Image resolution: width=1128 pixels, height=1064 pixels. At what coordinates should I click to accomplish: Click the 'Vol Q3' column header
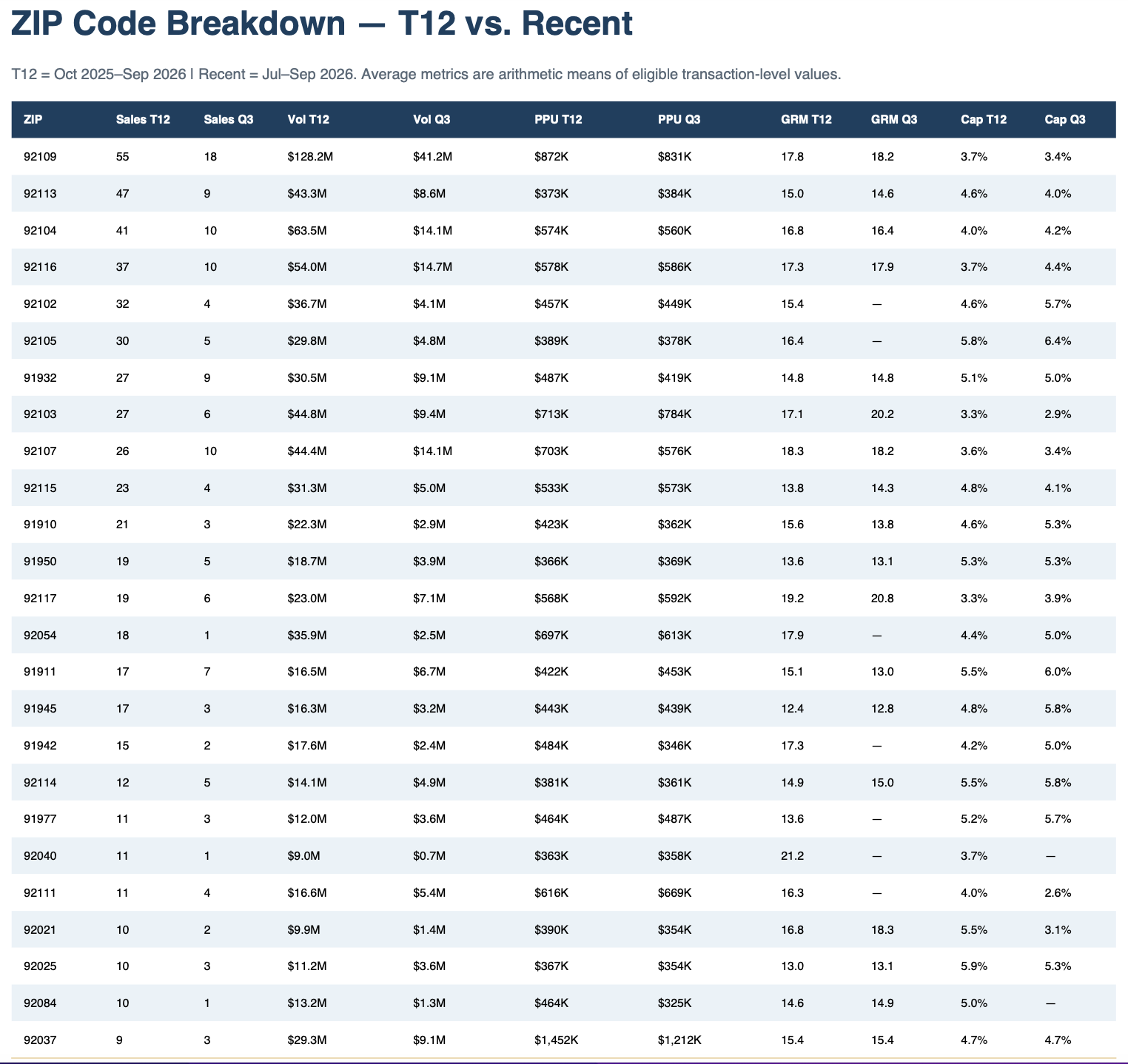[432, 120]
